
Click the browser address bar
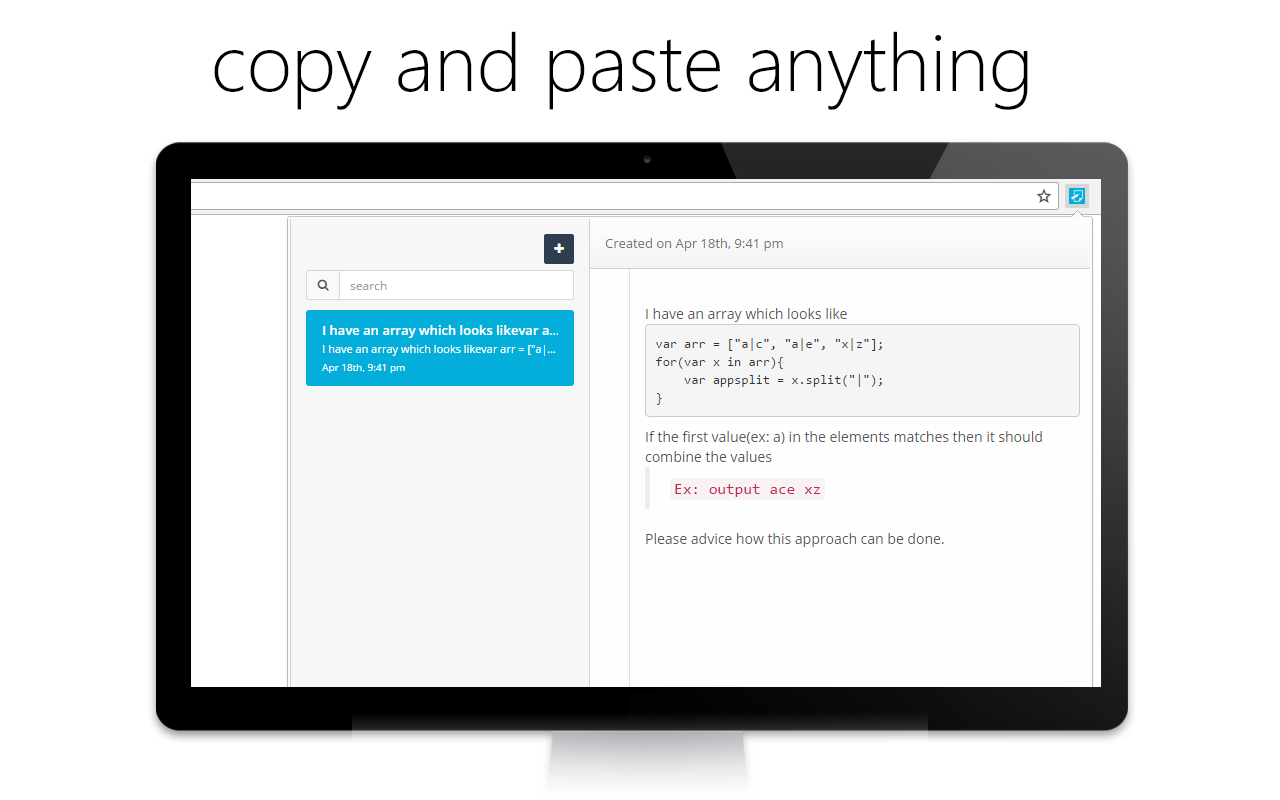600,195
